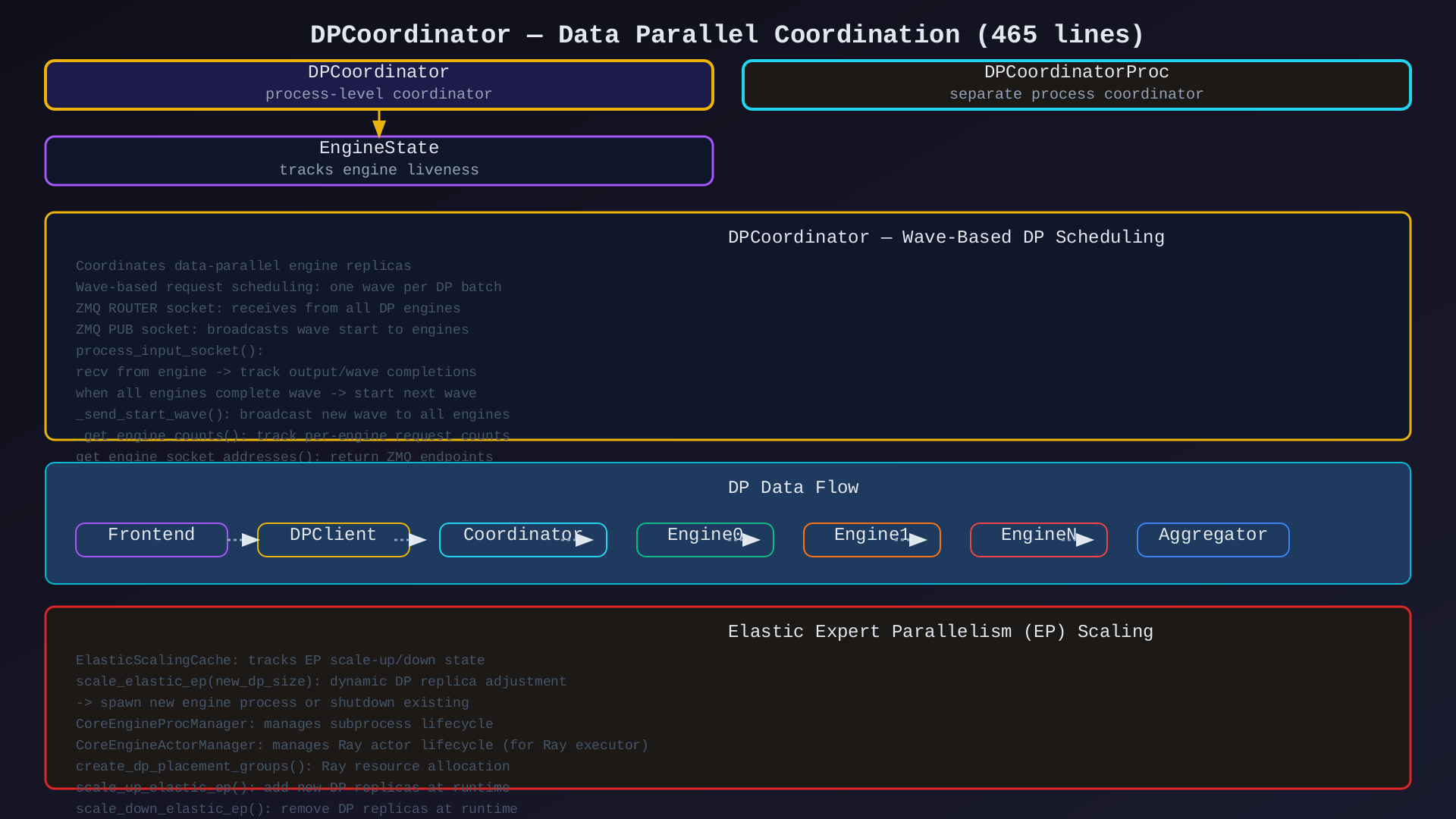1456x819 pixels.
Task: Click the yellow arrow pointing to EngineState
Action: [379, 124]
